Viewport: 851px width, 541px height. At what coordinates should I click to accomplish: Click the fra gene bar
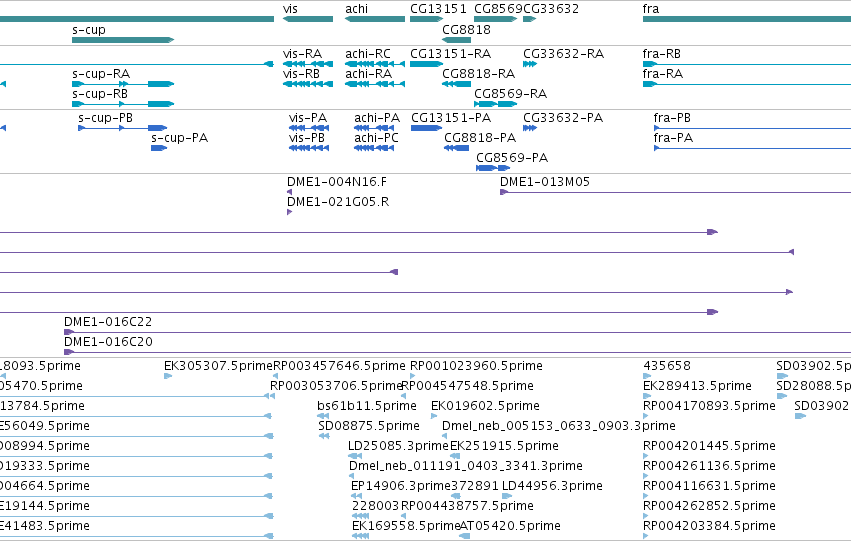click(747, 19)
